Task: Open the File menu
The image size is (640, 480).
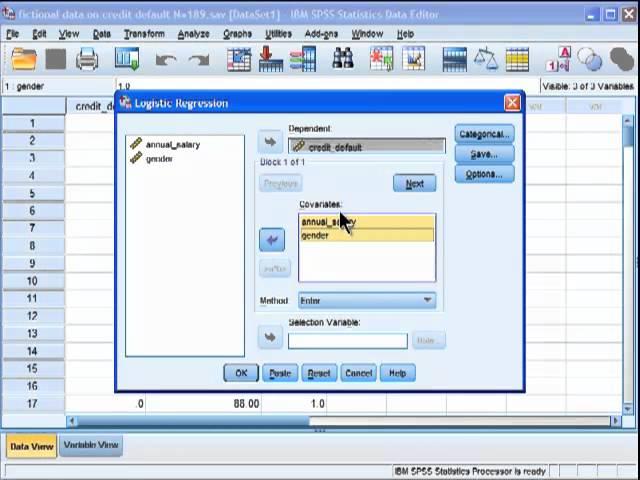Action: coord(13,34)
